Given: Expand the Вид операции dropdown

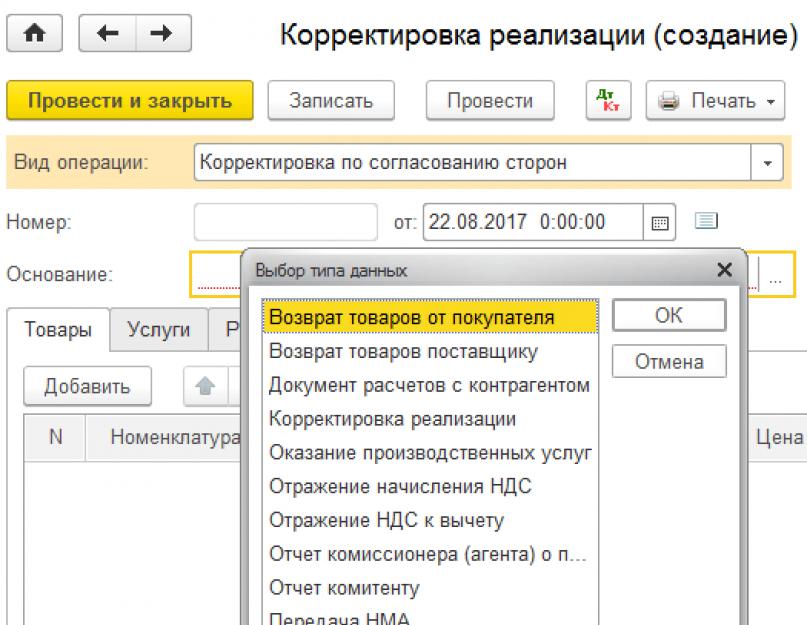Looking at the screenshot, I should 768,162.
